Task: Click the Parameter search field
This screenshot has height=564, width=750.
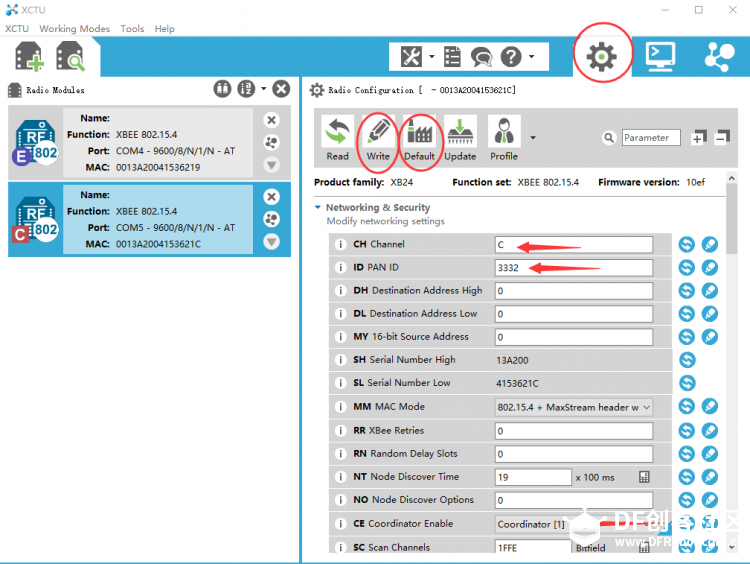Action: (x=651, y=138)
